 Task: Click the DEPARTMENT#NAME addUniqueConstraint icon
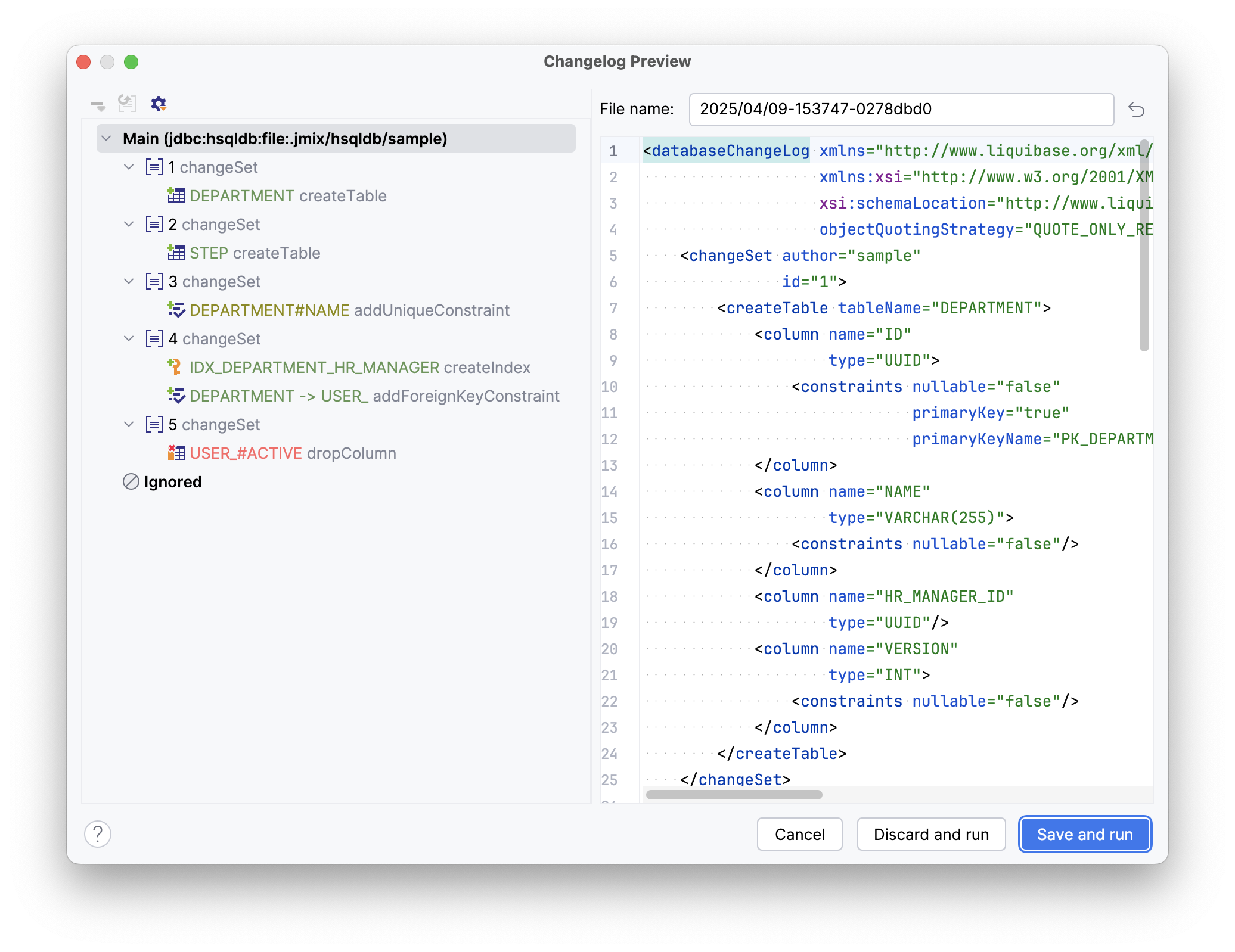coord(175,309)
